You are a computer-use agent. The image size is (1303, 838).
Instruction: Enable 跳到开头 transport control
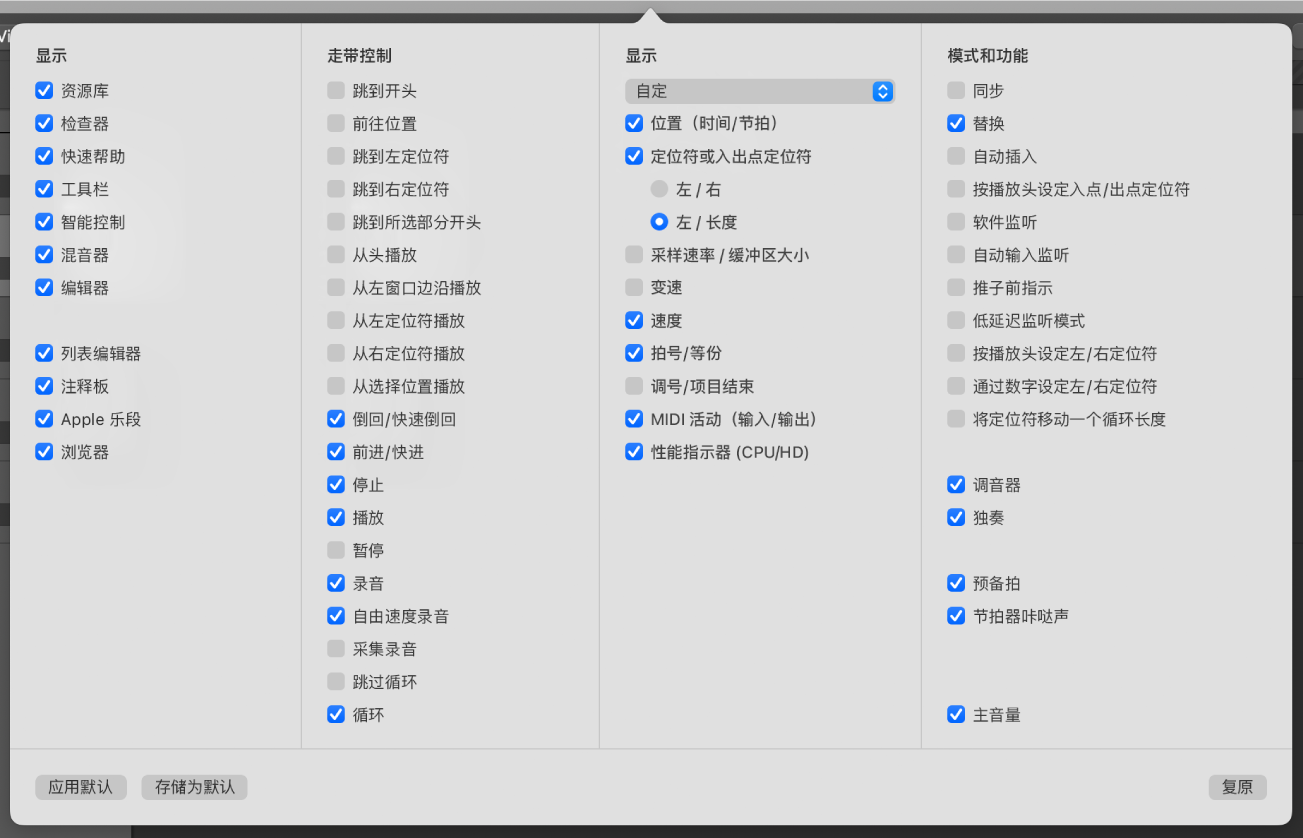[336, 91]
